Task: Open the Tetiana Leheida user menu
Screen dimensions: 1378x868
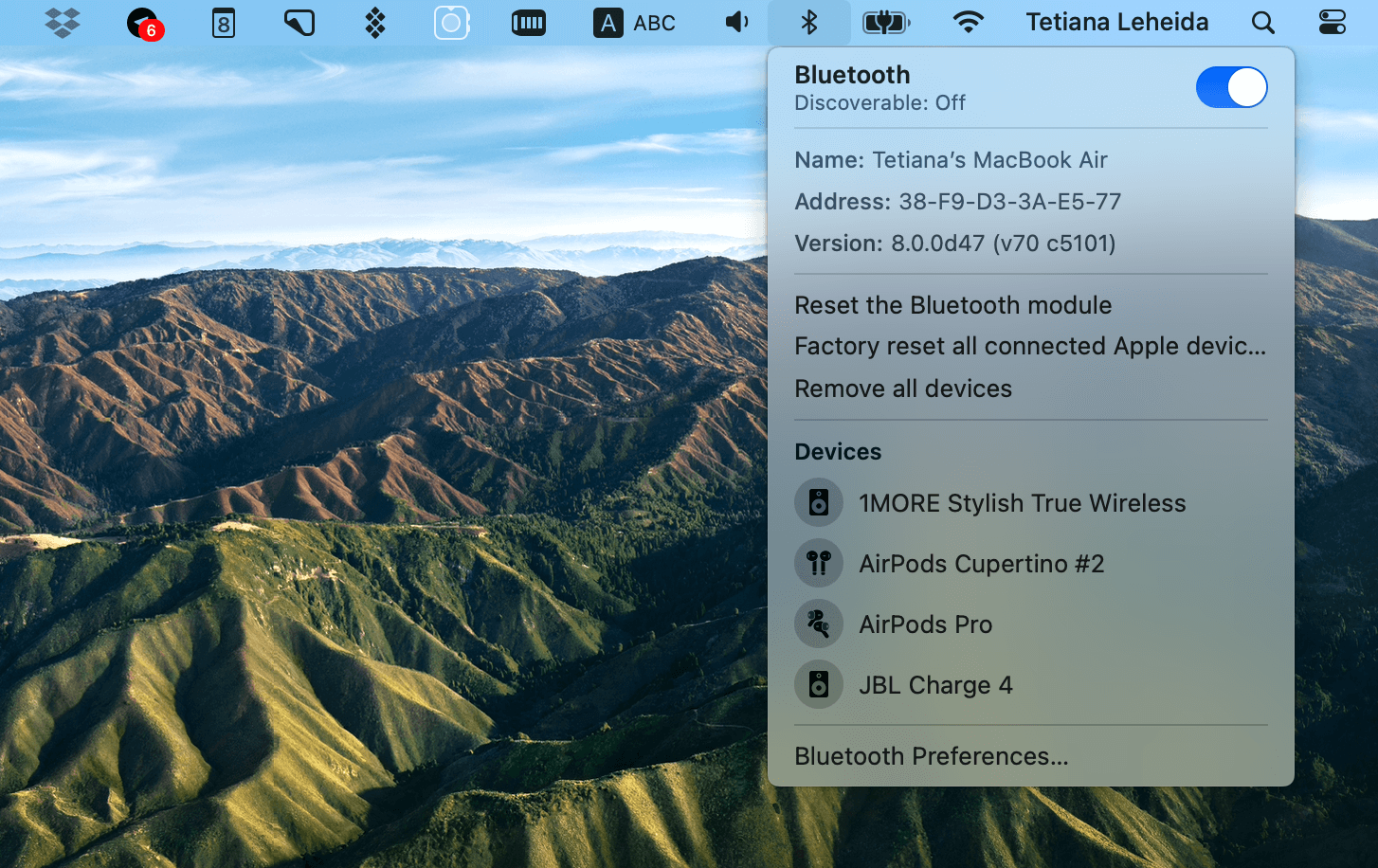Action: click(x=1117, y=22)
